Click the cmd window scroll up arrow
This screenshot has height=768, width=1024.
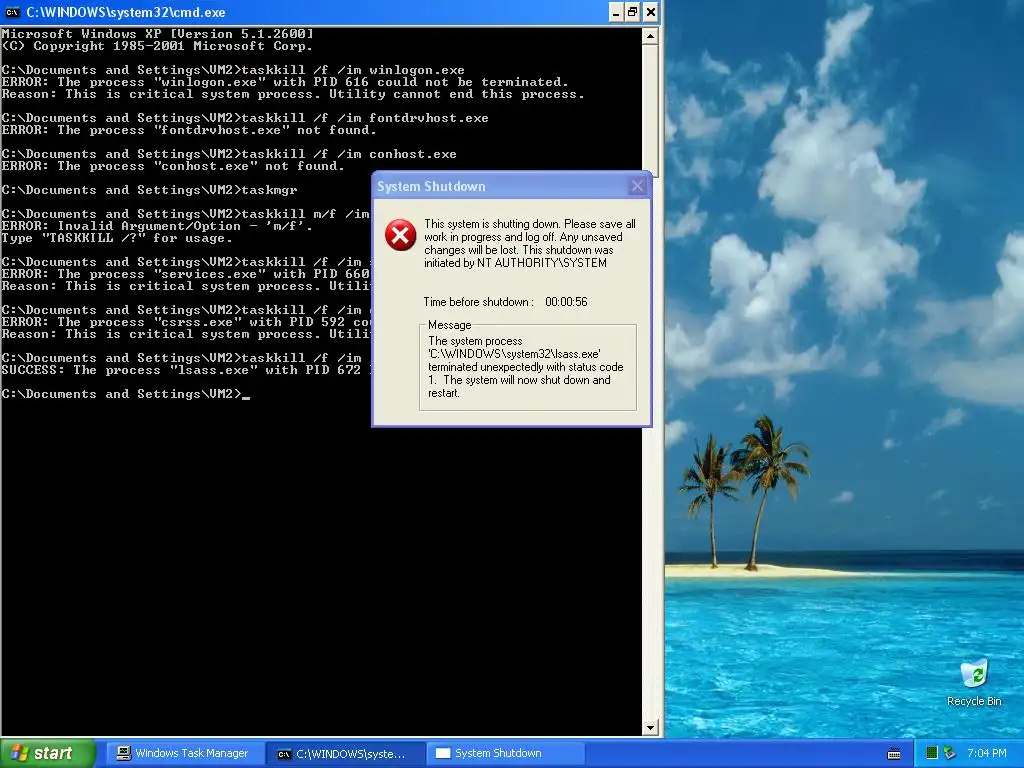point(650,37)
